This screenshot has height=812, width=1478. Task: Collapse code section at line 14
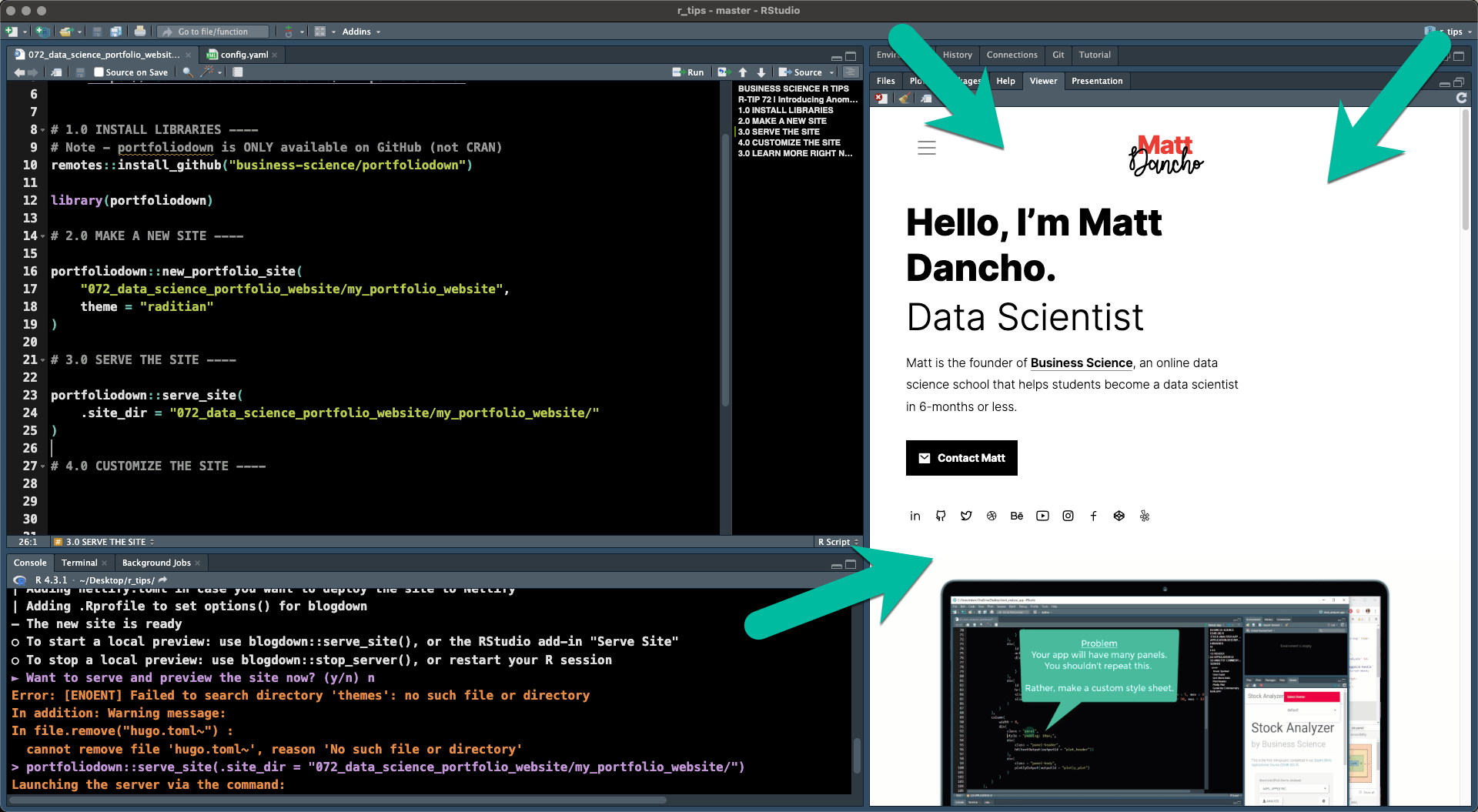point(42,236)
